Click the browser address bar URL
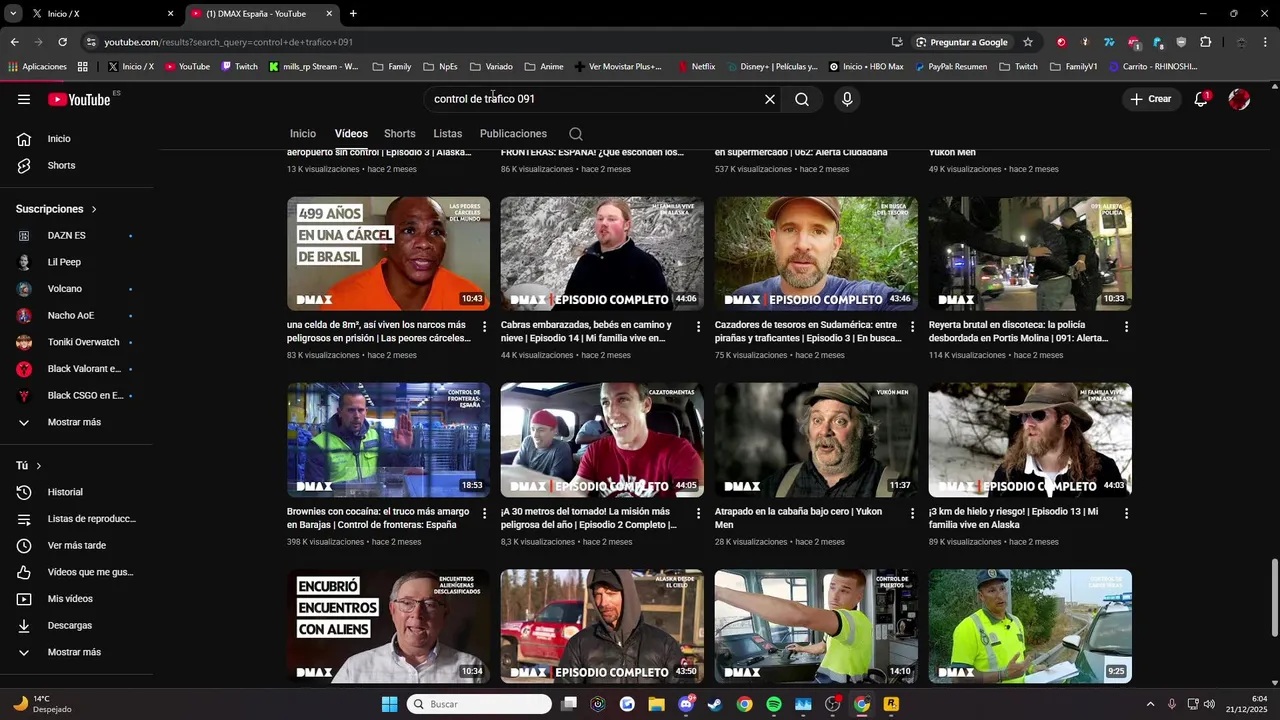This screenshot has height=720, width=1280. click(x=228, y=42)
